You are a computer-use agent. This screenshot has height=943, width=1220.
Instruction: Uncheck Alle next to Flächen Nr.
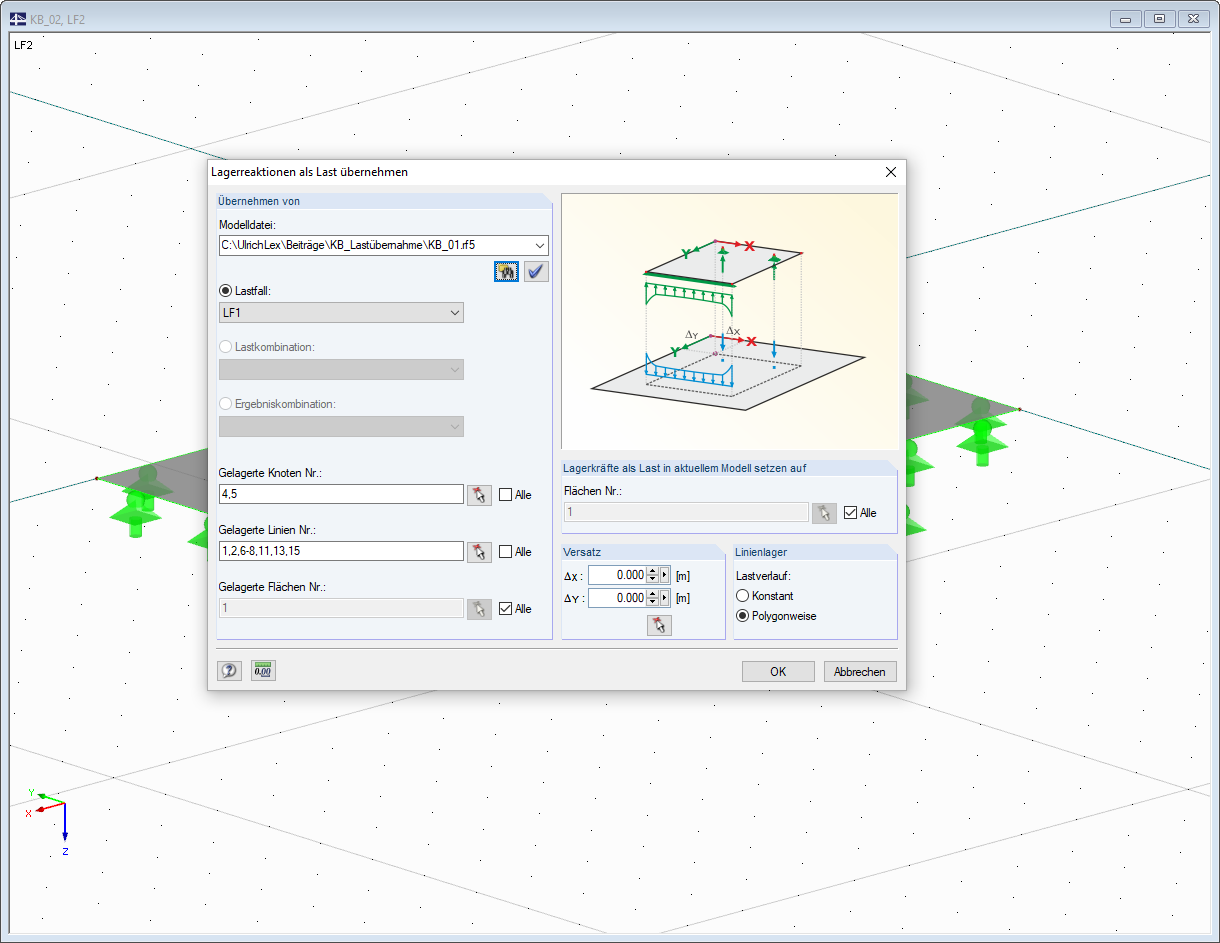(850, 513)
